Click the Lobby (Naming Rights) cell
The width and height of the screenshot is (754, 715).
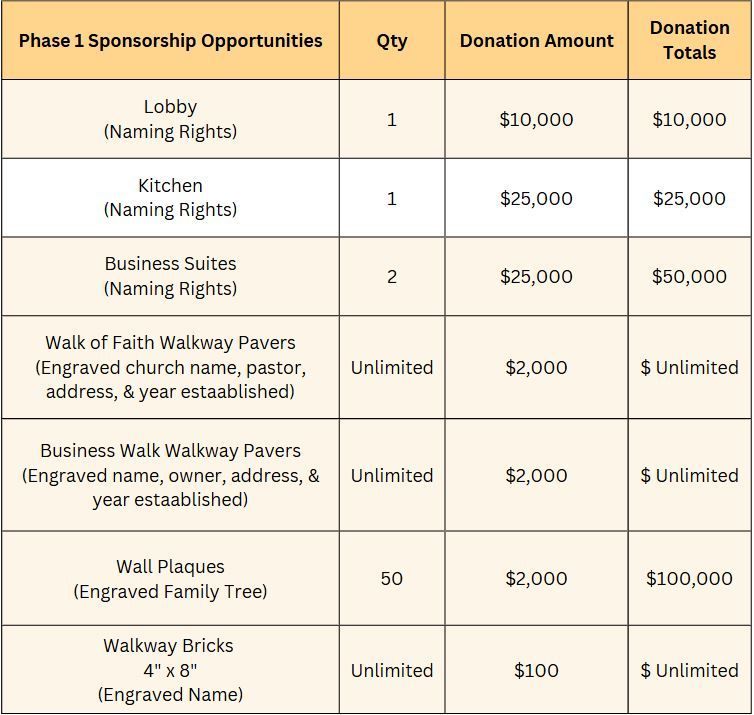click(170, 119)
